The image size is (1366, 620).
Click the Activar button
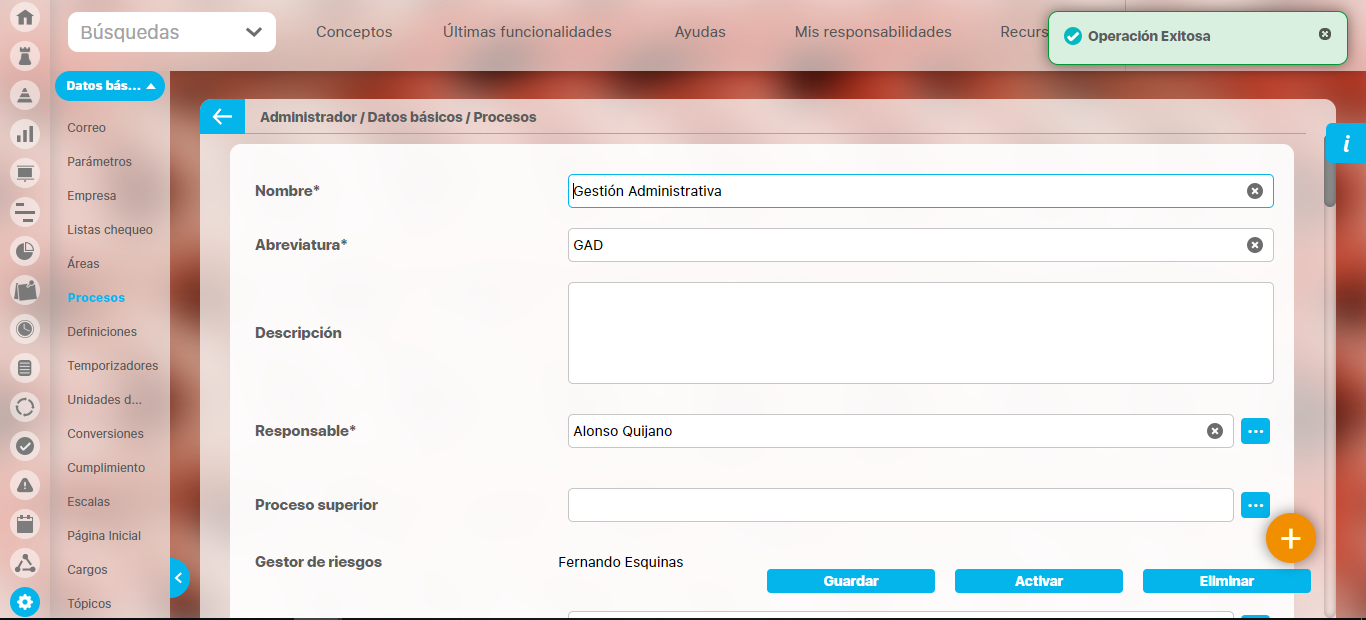tap(1039, 581)
